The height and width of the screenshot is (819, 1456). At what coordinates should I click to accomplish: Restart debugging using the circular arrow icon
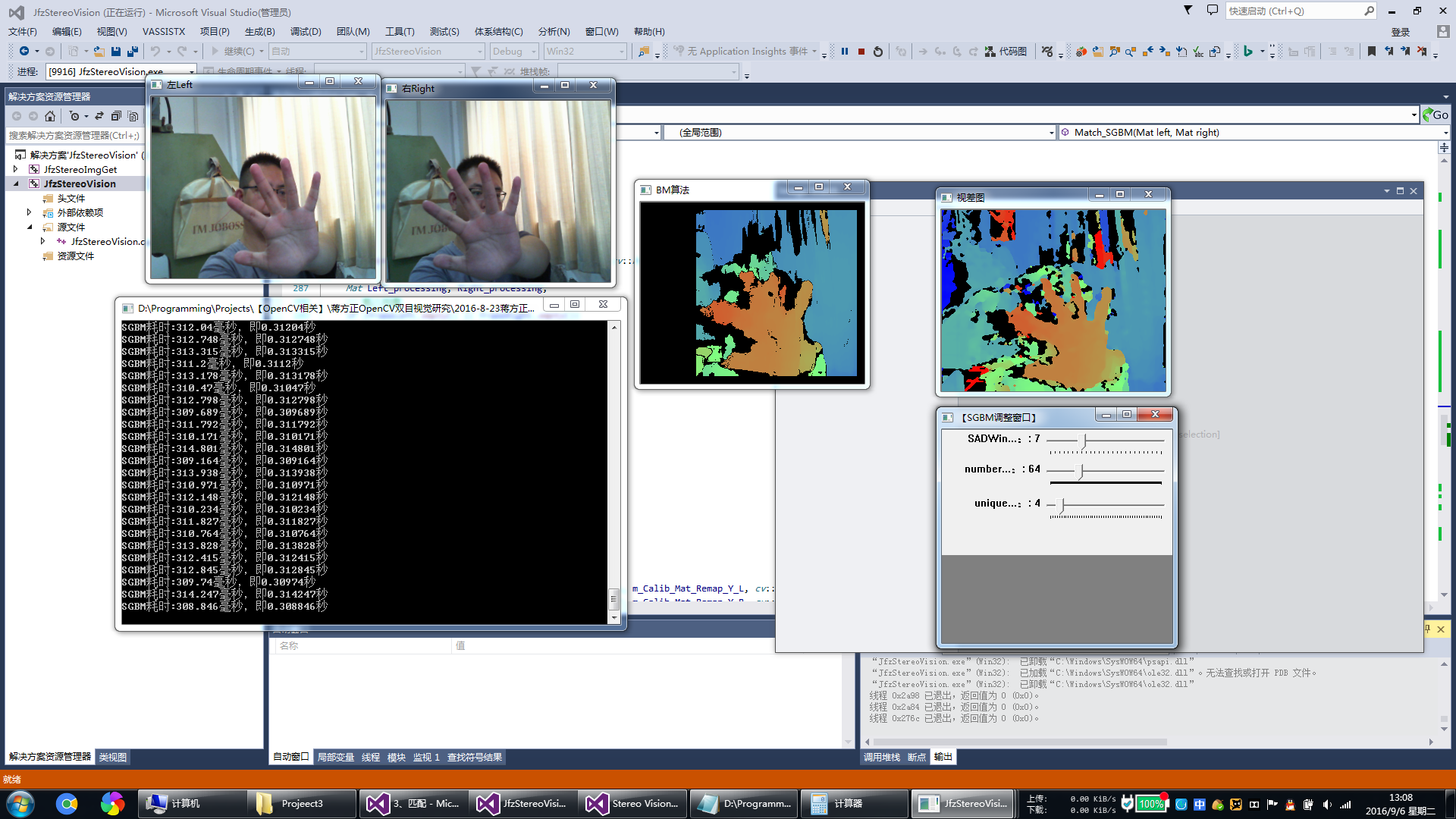click(878, 52)
